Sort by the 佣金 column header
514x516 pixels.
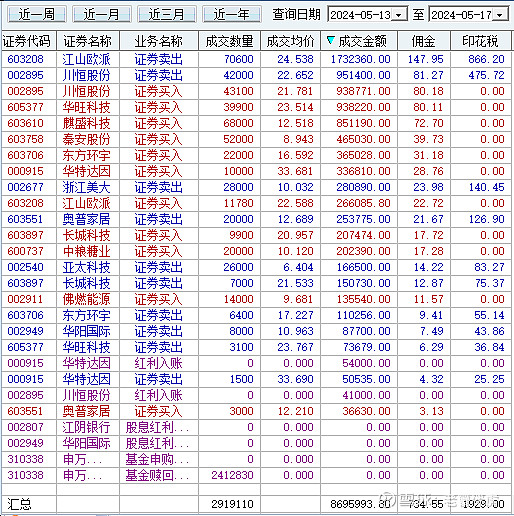click(424, 41)
